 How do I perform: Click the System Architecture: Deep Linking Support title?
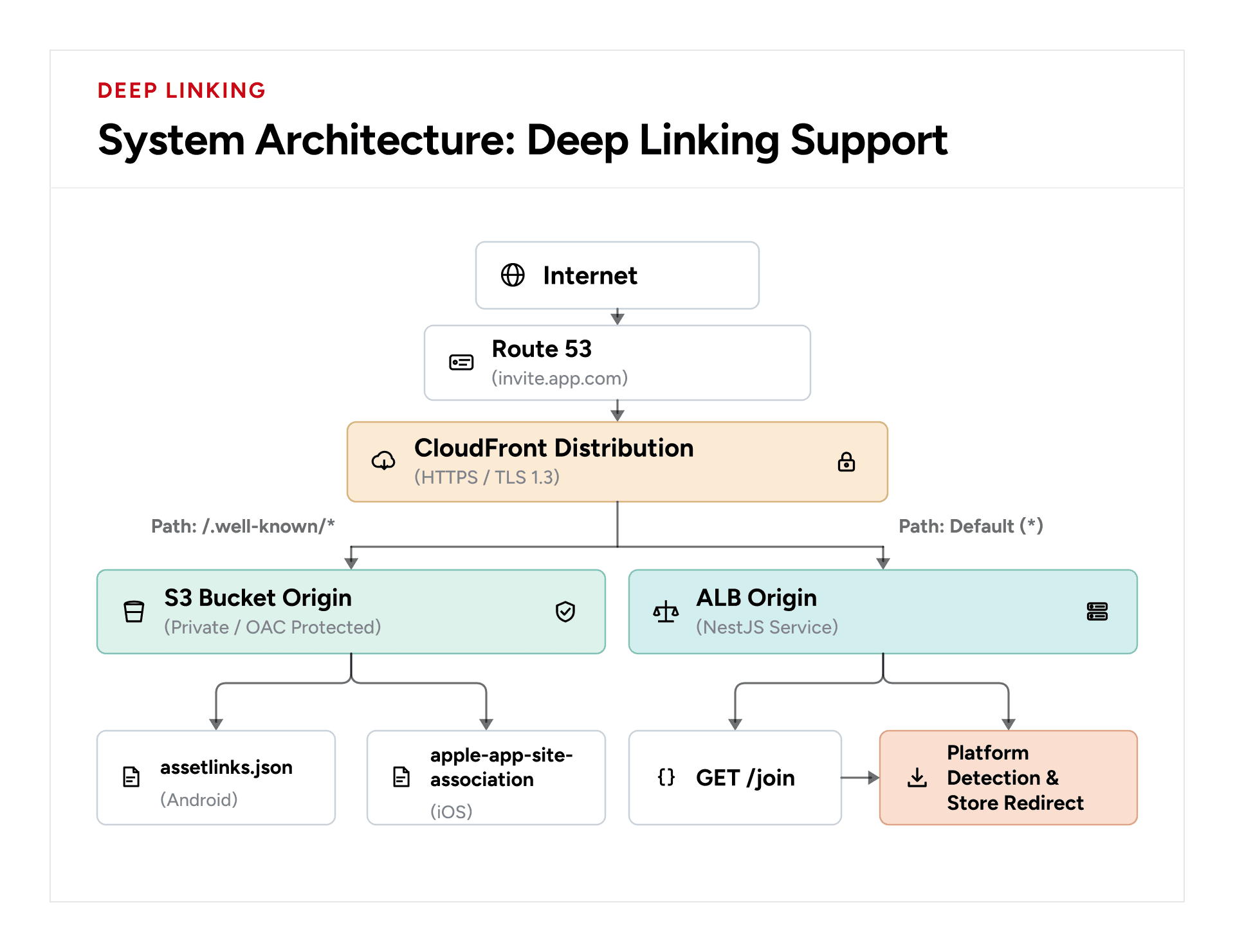click(x=523, y=140)
